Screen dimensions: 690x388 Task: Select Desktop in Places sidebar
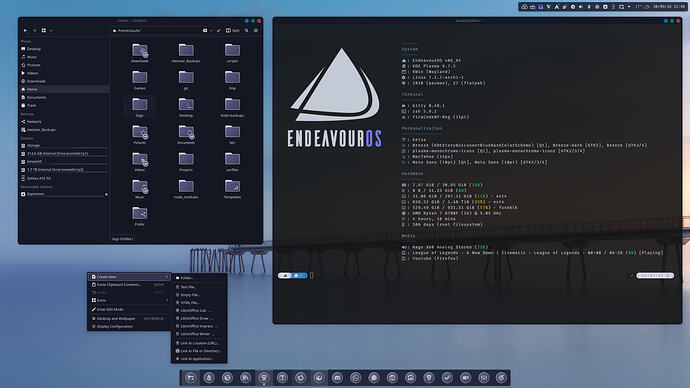tap(64, 49)
